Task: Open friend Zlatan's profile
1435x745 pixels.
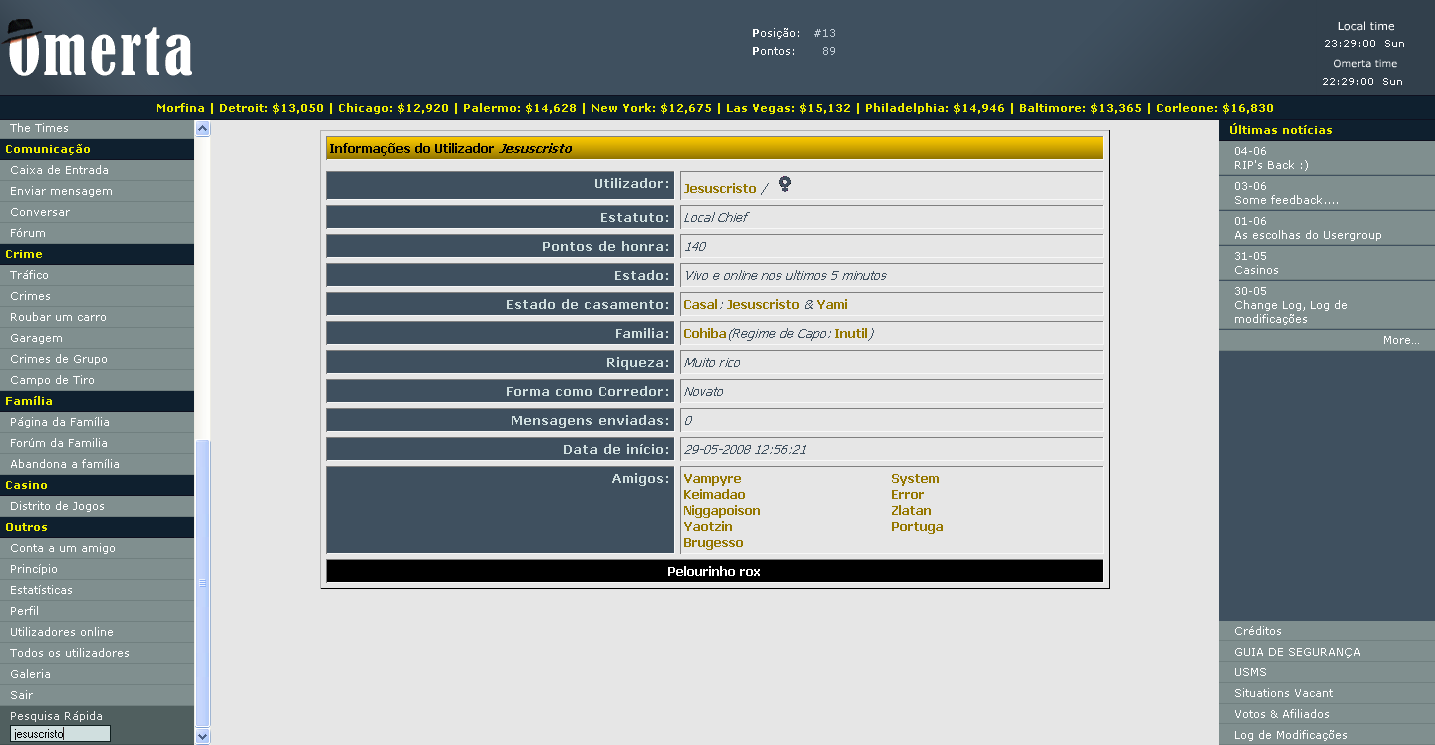Action: pos(911,511)
